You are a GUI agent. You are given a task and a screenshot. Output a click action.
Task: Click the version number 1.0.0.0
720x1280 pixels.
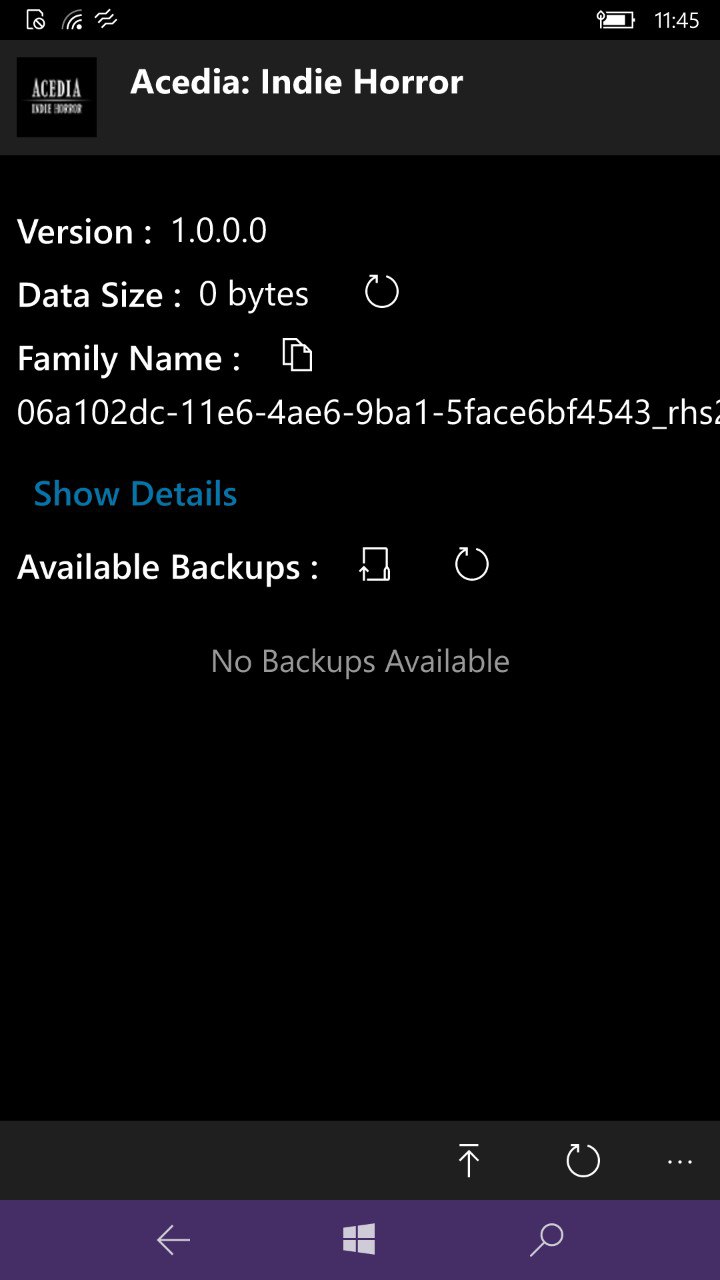coord(219,231)
